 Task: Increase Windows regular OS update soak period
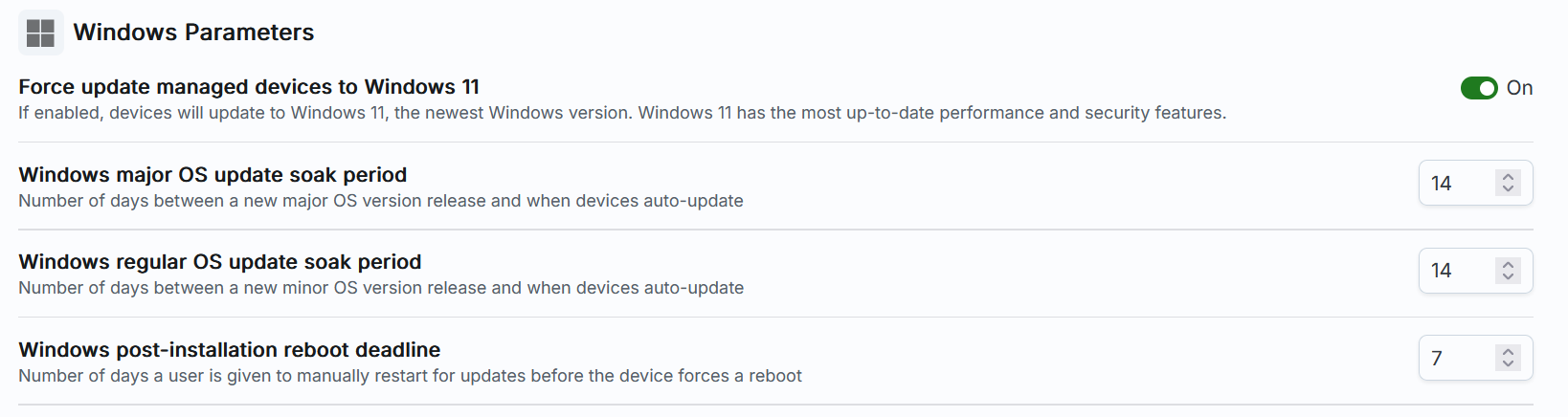[1508, 265]
